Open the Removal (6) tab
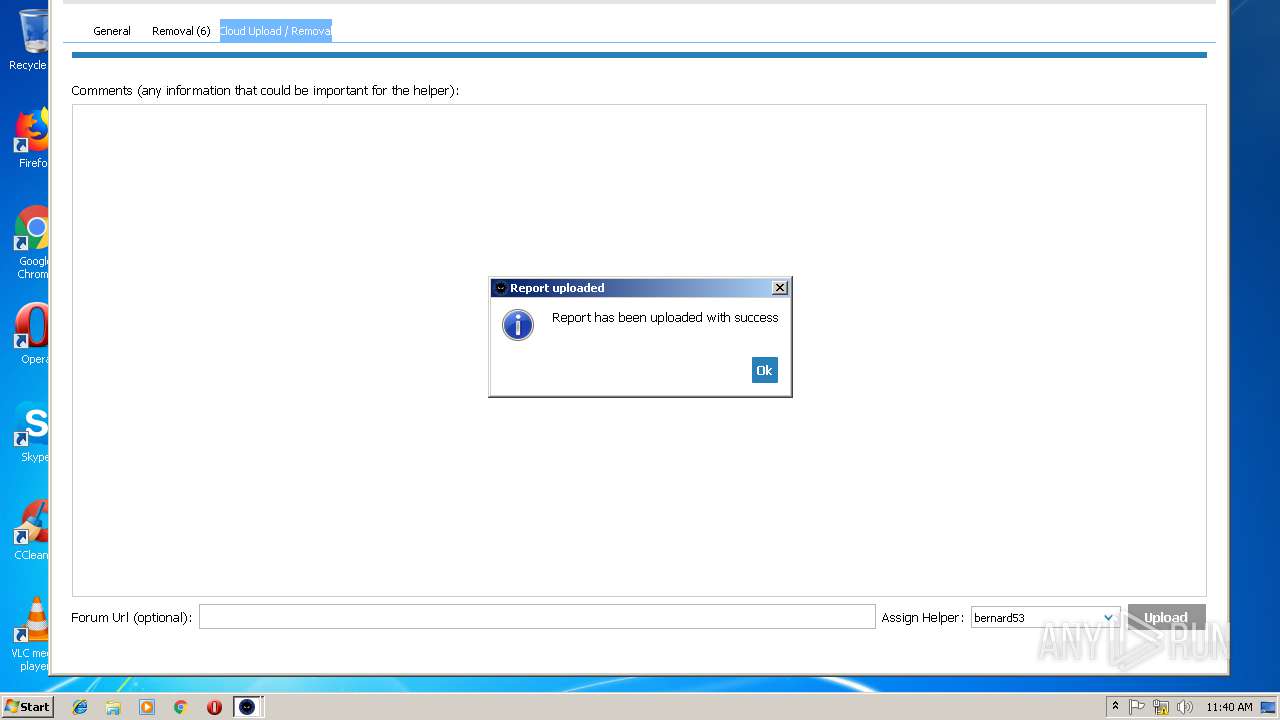The height and width of the screenshot is (720, 1280). pyautogui.click(x=181, y=31)
